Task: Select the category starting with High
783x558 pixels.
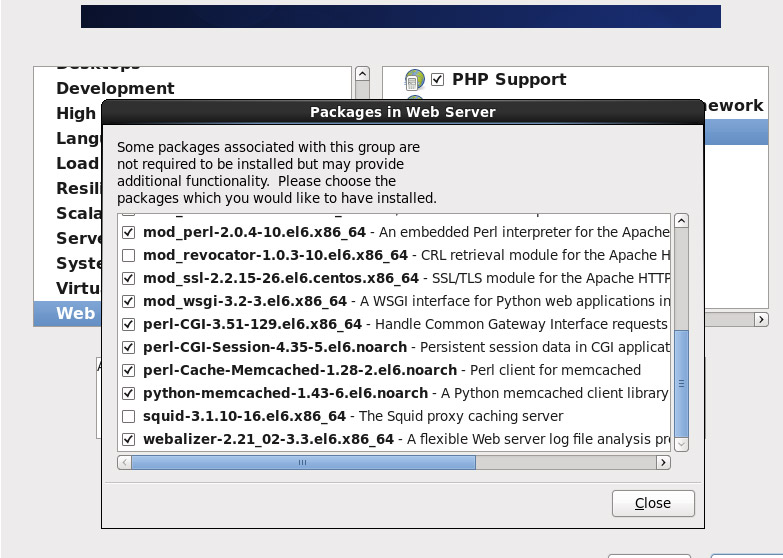Action: [76, 113]
